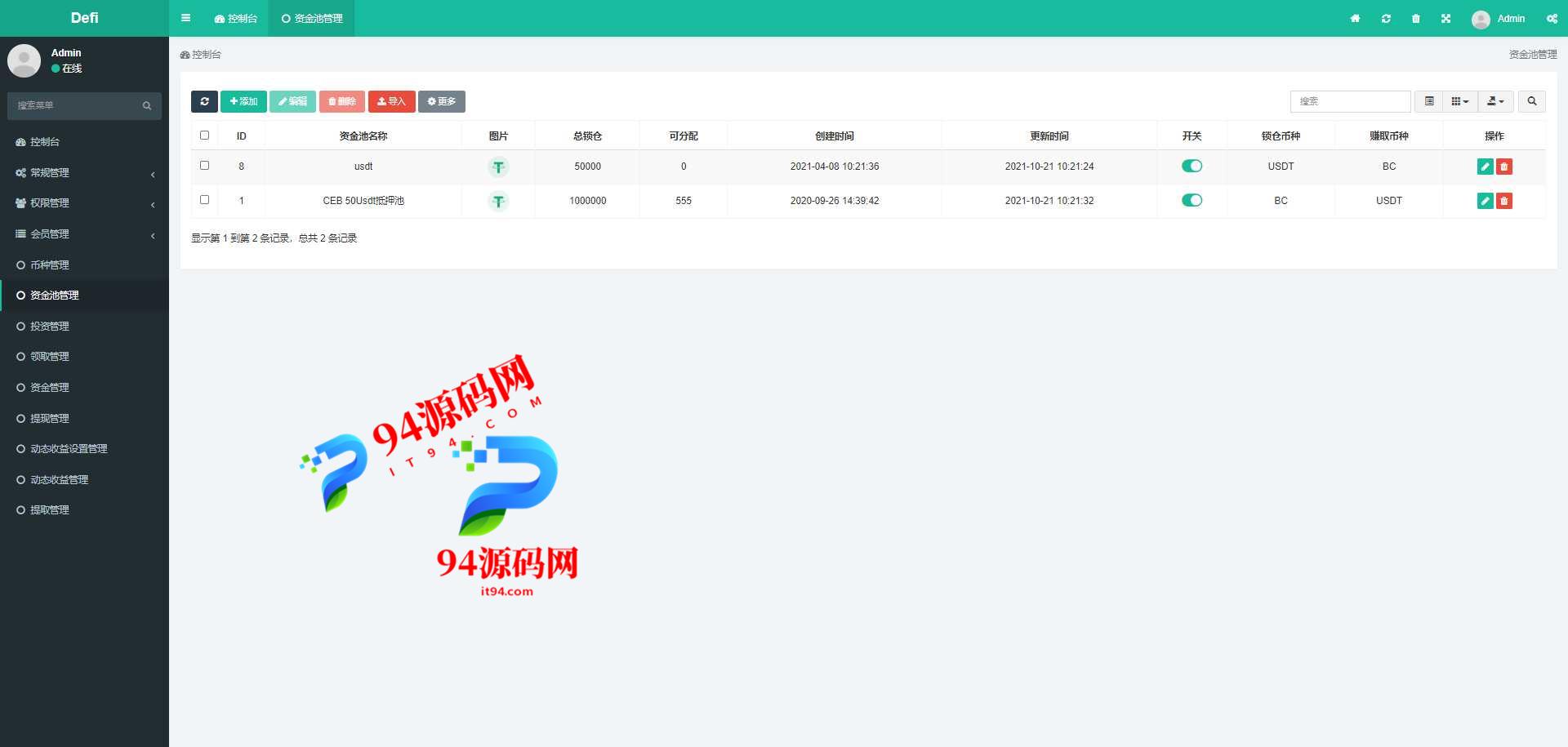1568x747 pixels.
Task: Sort by 创建时间 column header
Action: (x=834, y=136)
